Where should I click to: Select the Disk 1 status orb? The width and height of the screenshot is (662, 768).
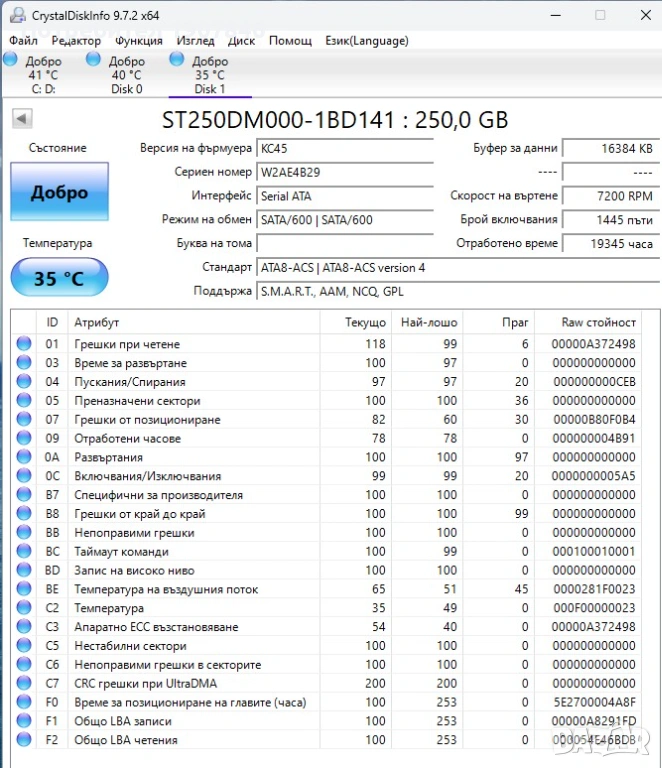pos(177,60)
